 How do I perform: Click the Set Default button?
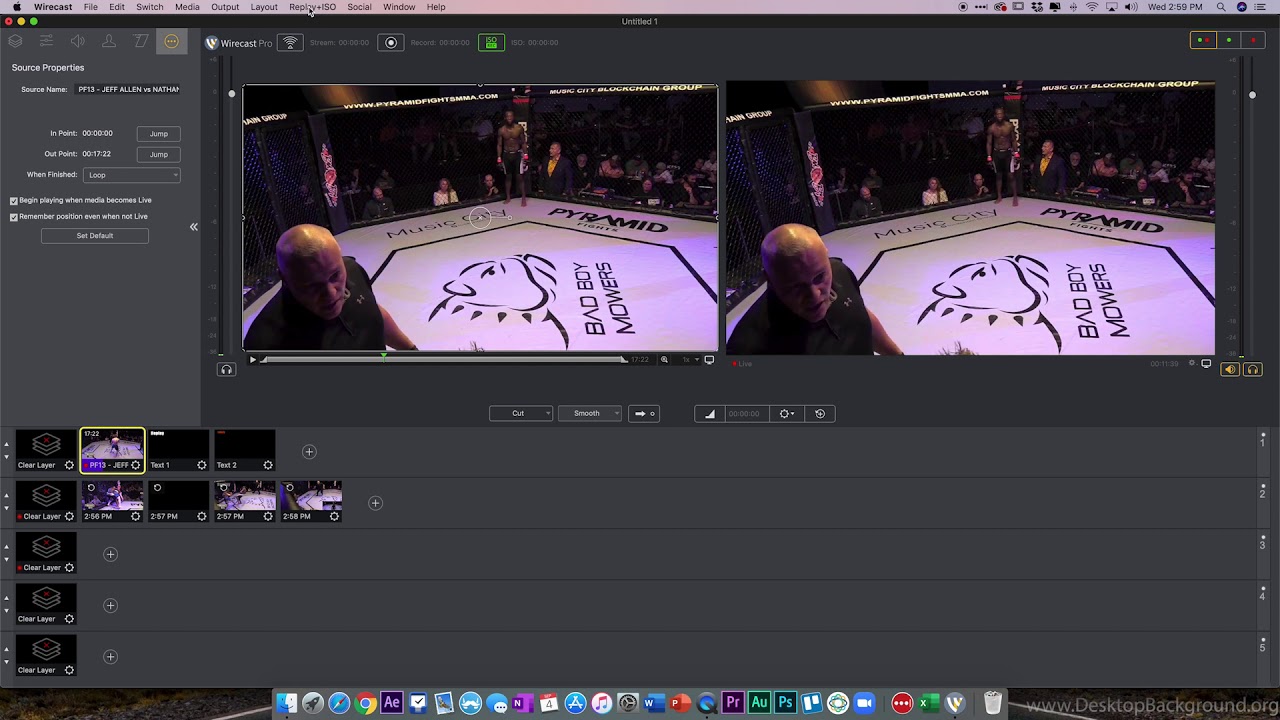(x=95, y=236)
